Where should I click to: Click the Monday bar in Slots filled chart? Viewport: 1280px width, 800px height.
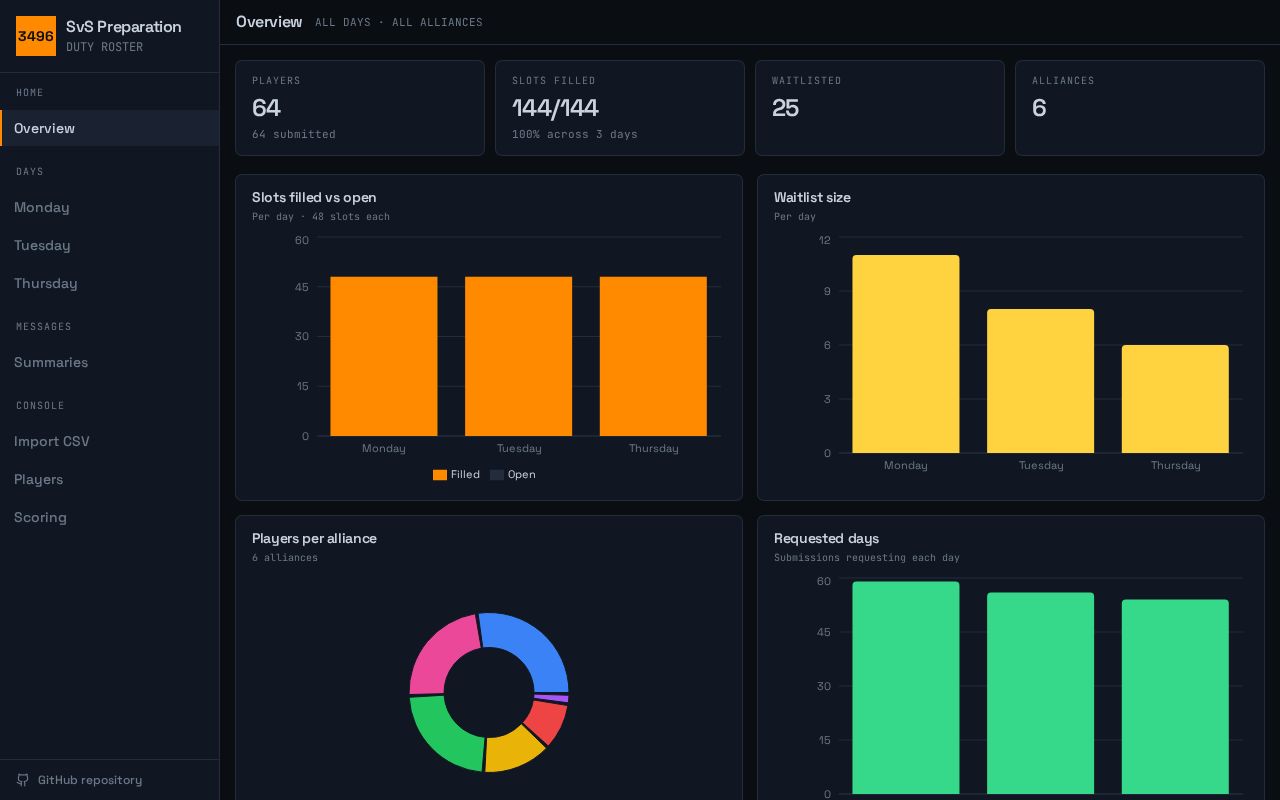384,356
